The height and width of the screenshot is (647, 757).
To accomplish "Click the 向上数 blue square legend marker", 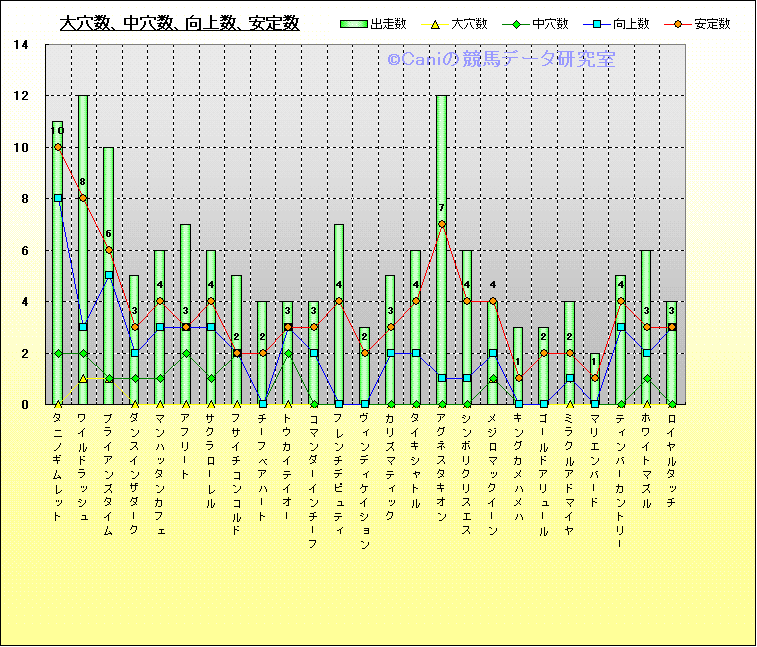I will pyautogui.click(x=597, y=23).
